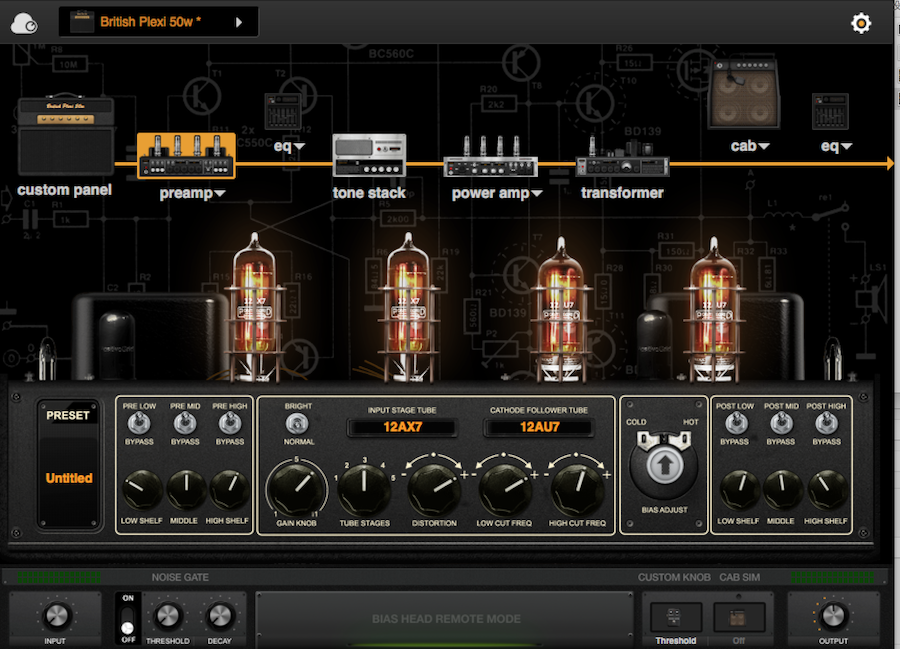Select the highlighted preamp module icon
Image resolution: width=900 pixels, height=649 pixels.
[x=186, y=156]
